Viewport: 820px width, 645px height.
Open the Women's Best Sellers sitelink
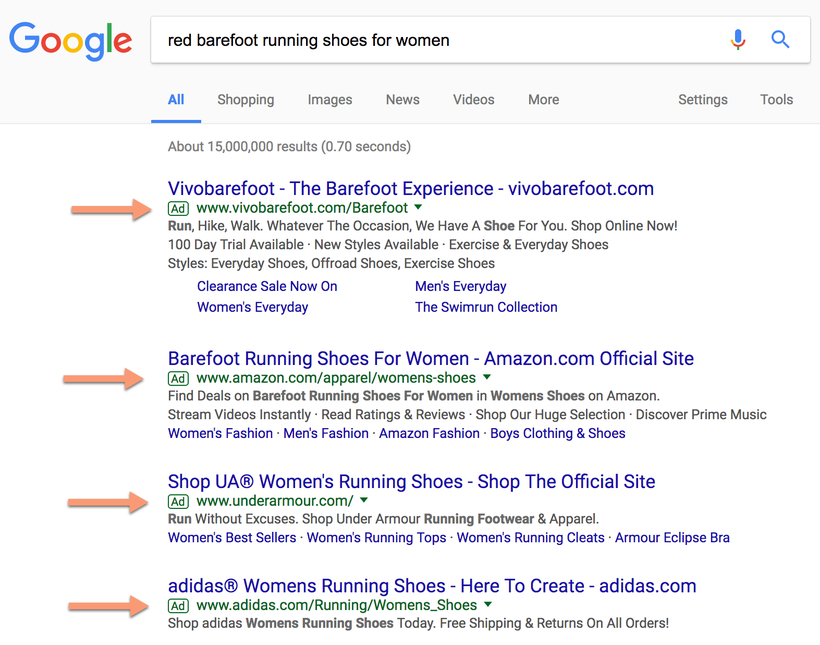click(x=232, y=537)
